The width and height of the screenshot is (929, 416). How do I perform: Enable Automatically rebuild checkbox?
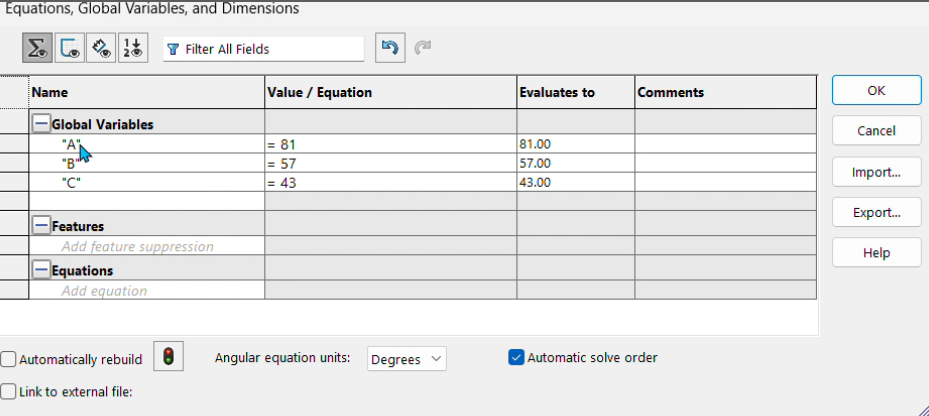(9, 359)
